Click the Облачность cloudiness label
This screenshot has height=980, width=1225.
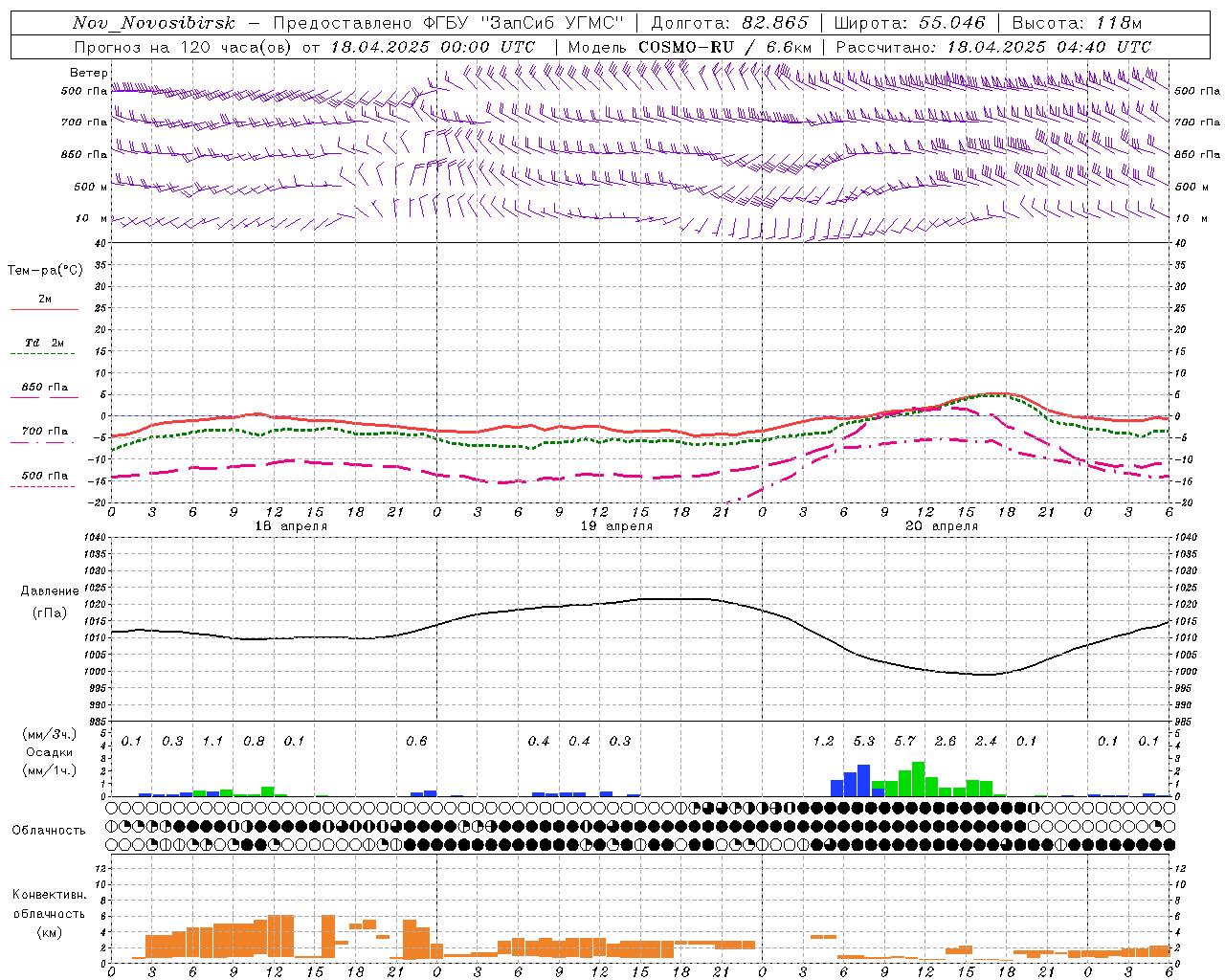49,831
